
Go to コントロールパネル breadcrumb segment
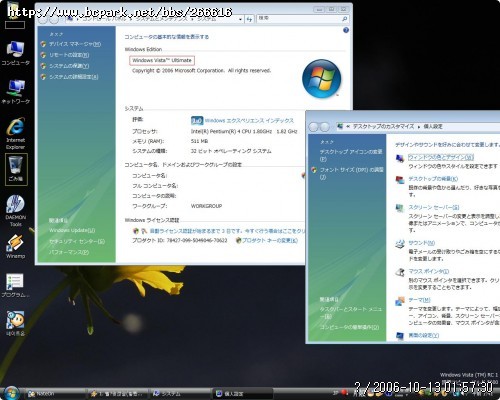[x=104, y=20]
